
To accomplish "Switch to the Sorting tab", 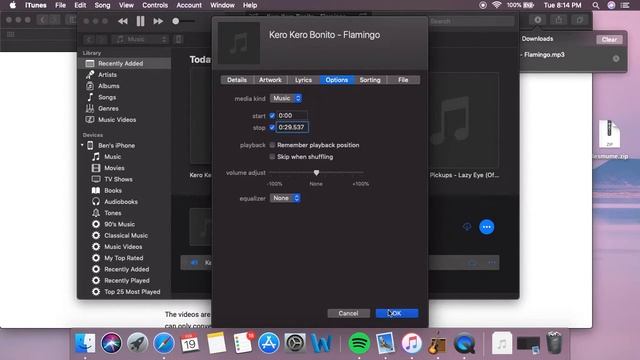I will tap(370, 80).
